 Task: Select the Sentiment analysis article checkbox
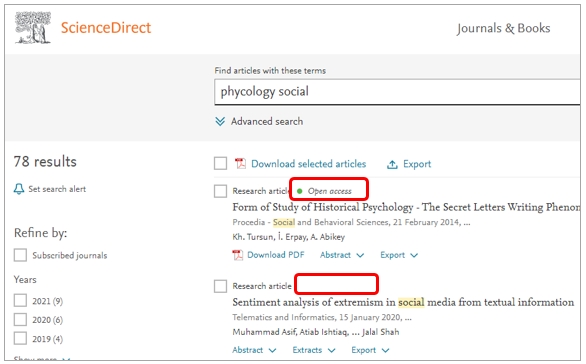[x=220, y=286]
